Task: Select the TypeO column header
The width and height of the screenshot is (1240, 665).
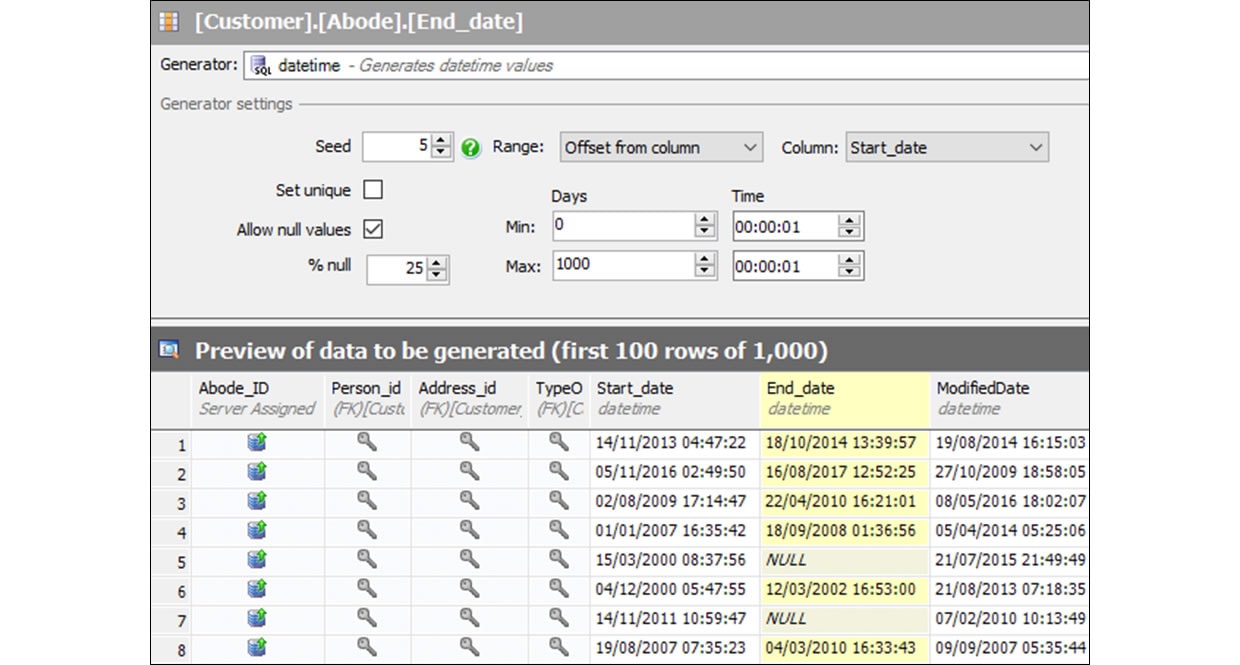Action: [559, 399]
